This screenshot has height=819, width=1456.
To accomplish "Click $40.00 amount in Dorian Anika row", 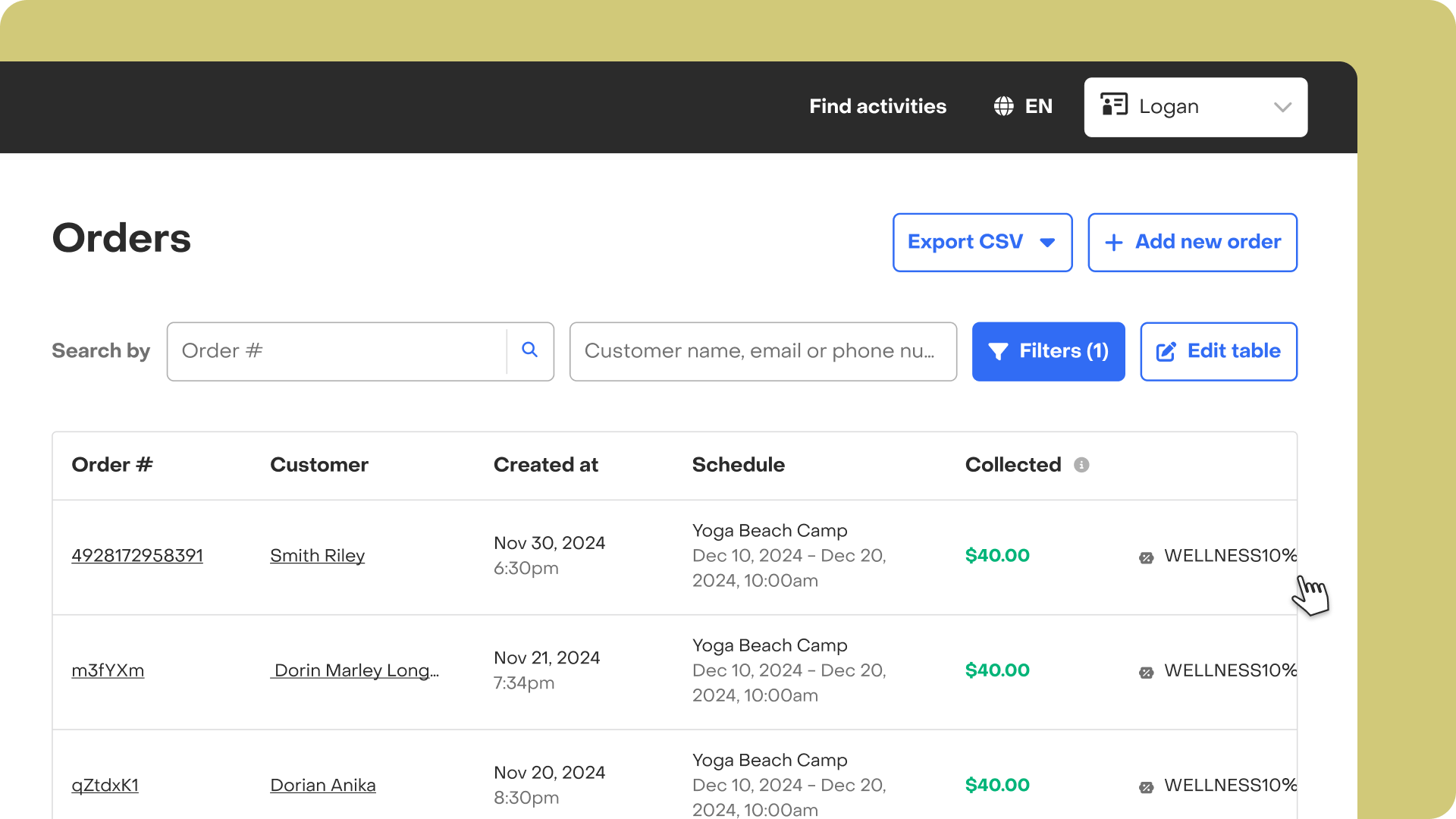I will click(x=996, y=786).
